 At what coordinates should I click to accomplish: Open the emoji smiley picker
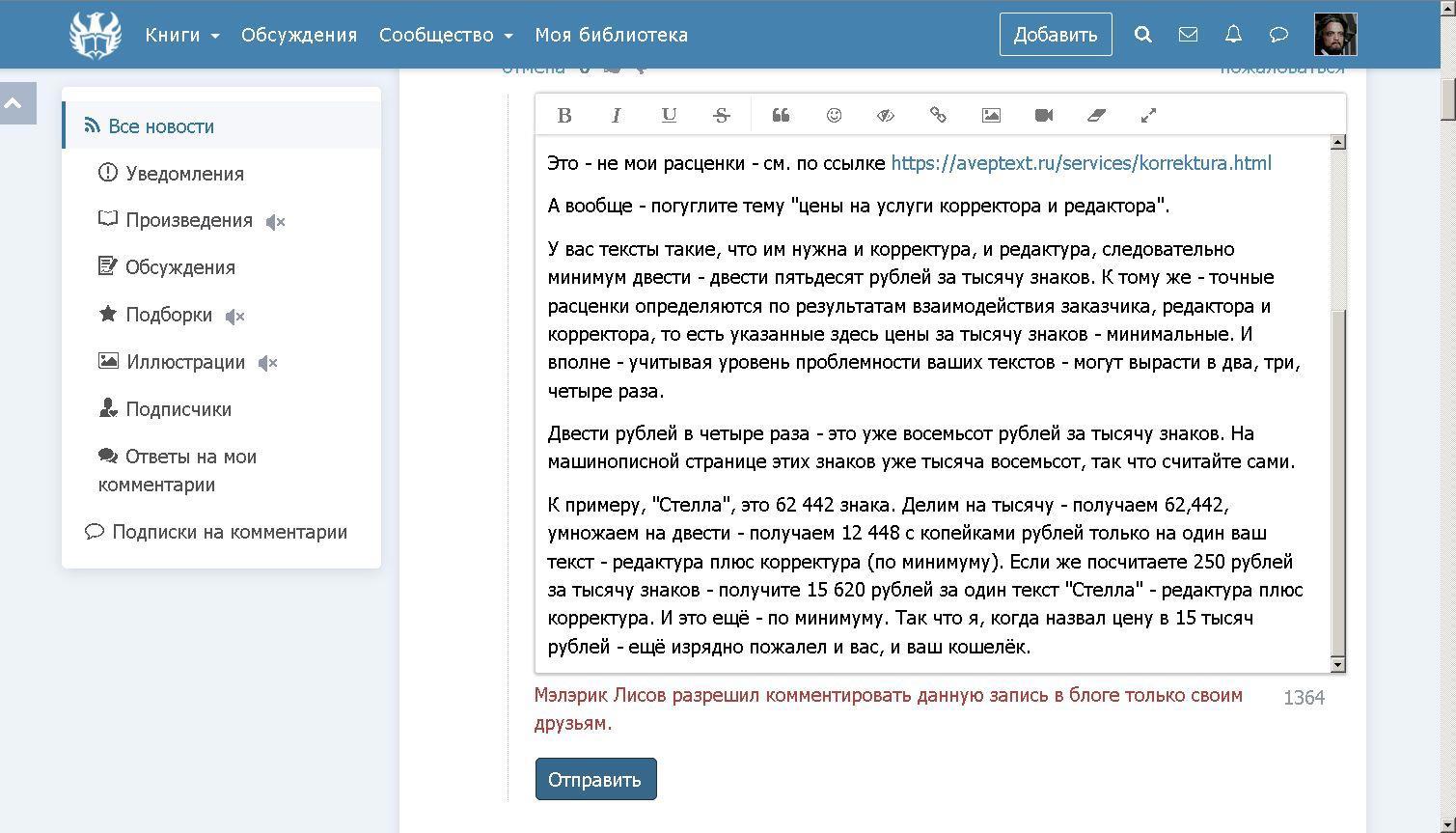pyautogui.click(x=834, y=116)
